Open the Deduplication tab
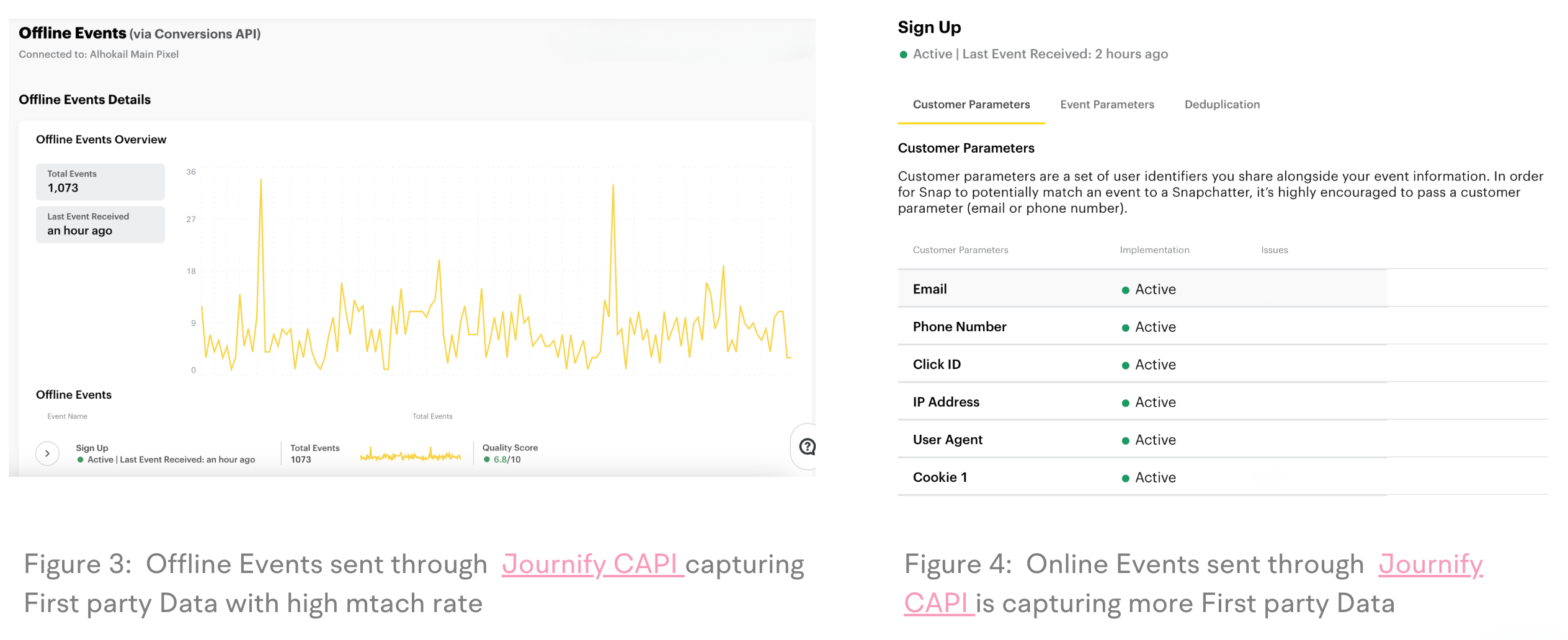 tap(1221, 104)
